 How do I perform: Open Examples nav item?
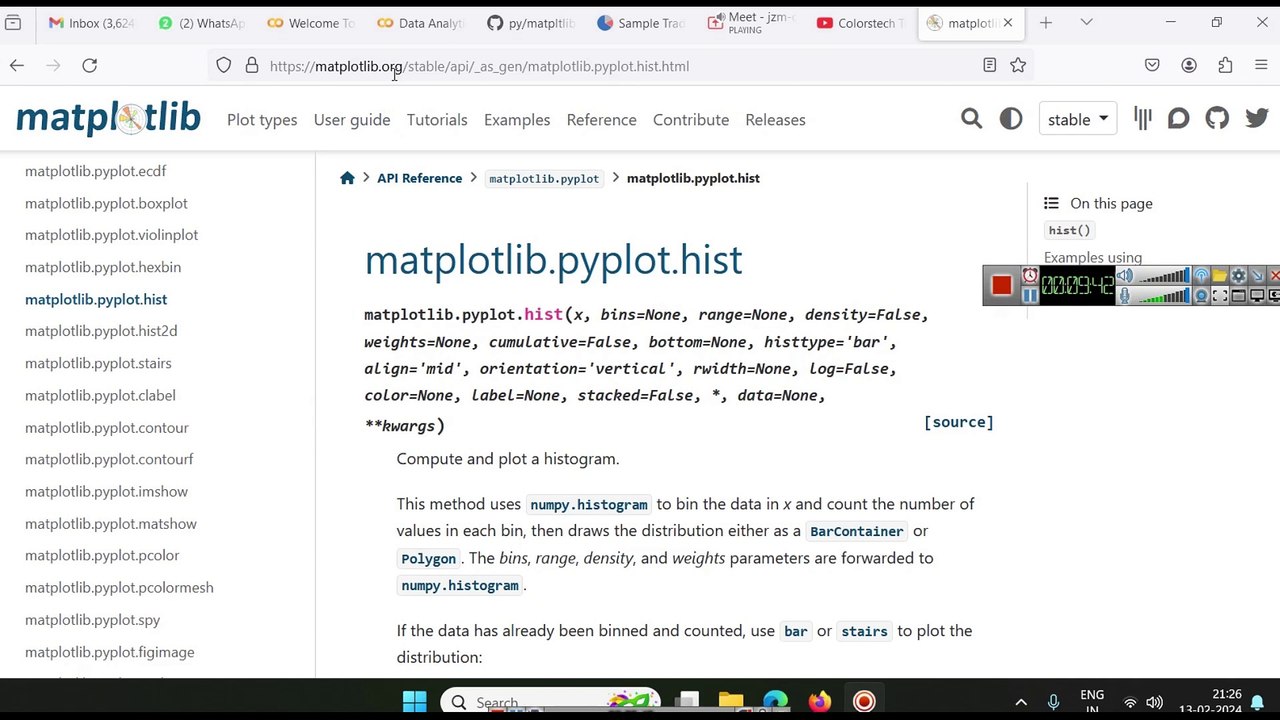pos(517,119)
